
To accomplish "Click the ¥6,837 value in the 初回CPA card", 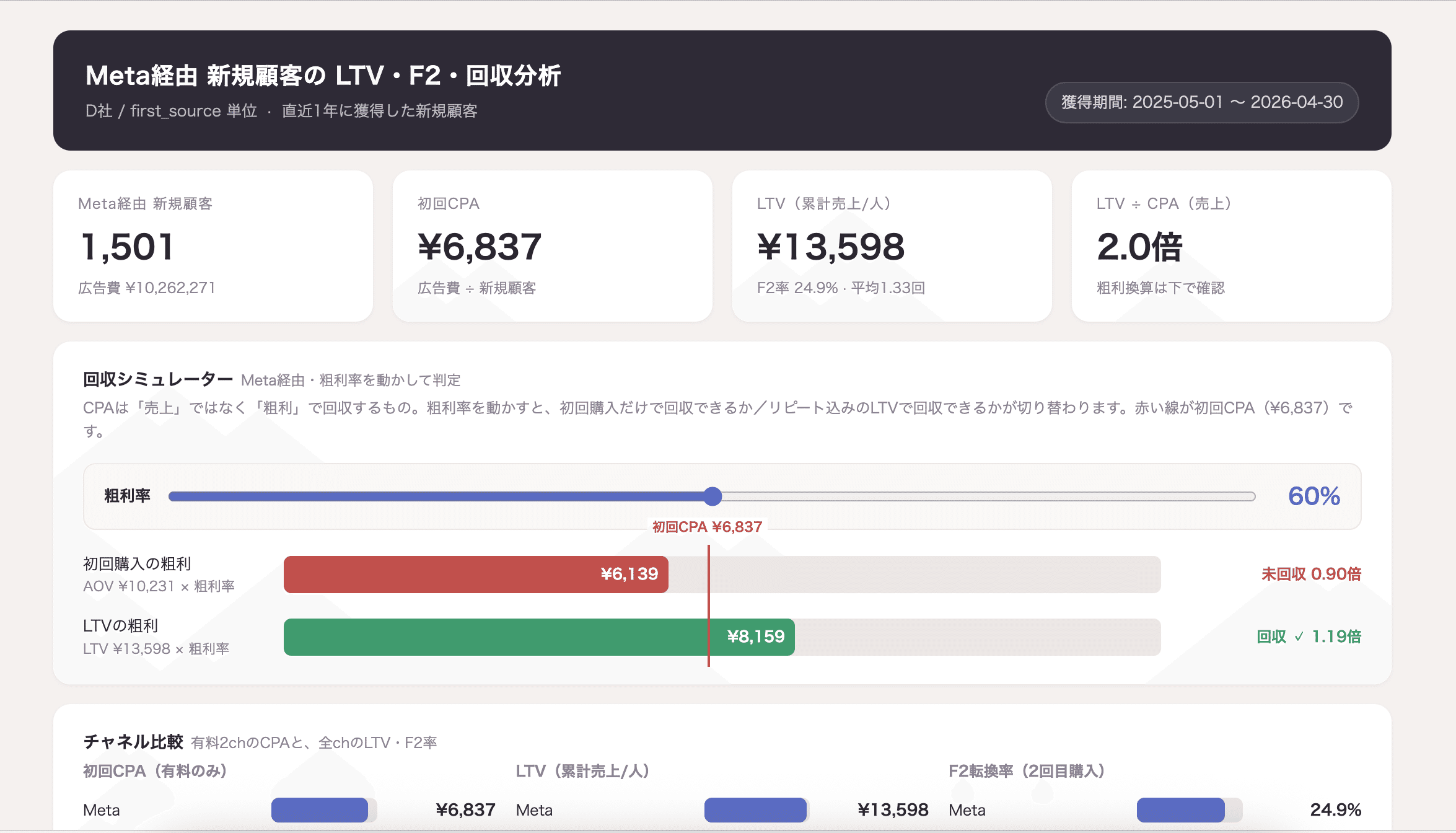I will (480, 247).
